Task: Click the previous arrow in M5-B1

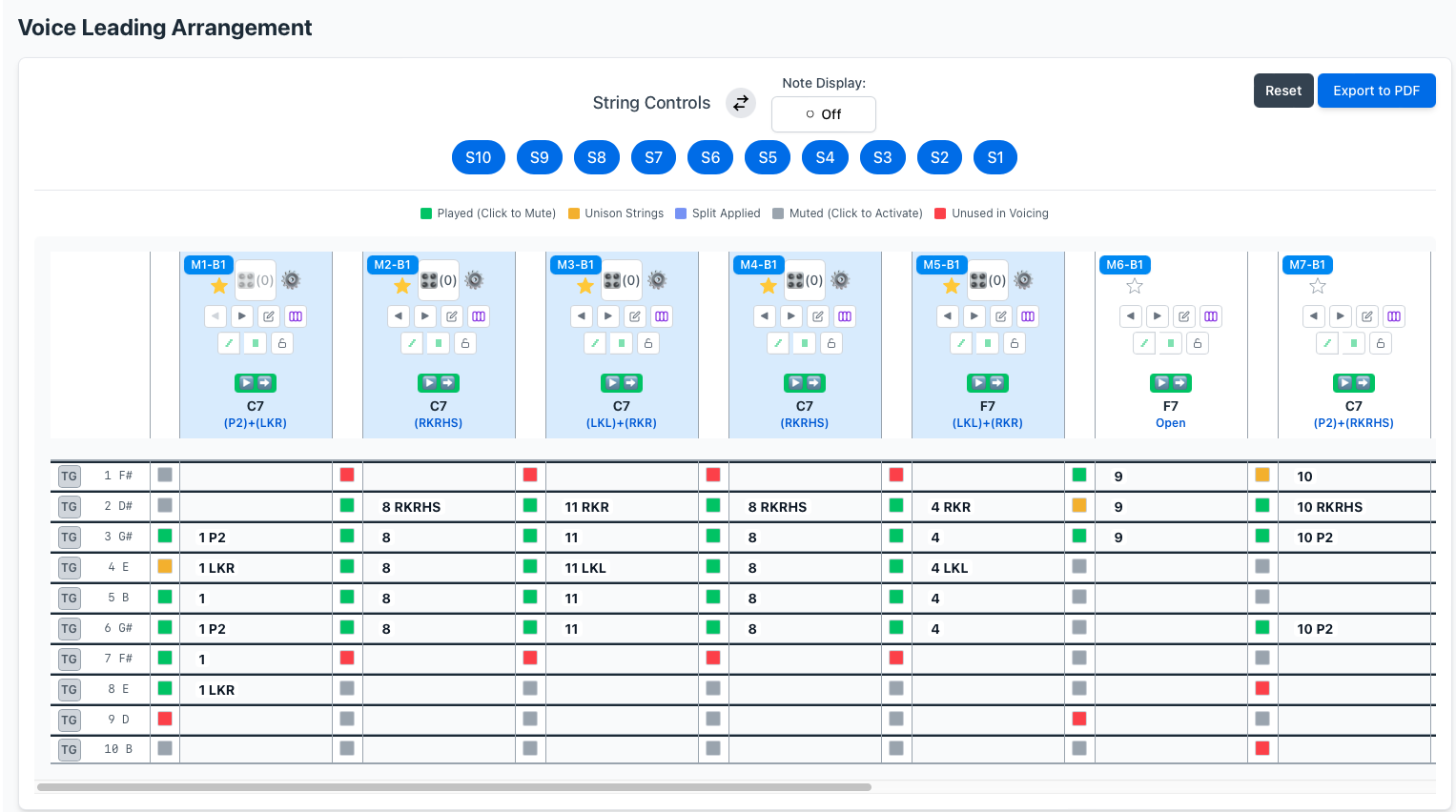Action: click(x=948, y=316)
